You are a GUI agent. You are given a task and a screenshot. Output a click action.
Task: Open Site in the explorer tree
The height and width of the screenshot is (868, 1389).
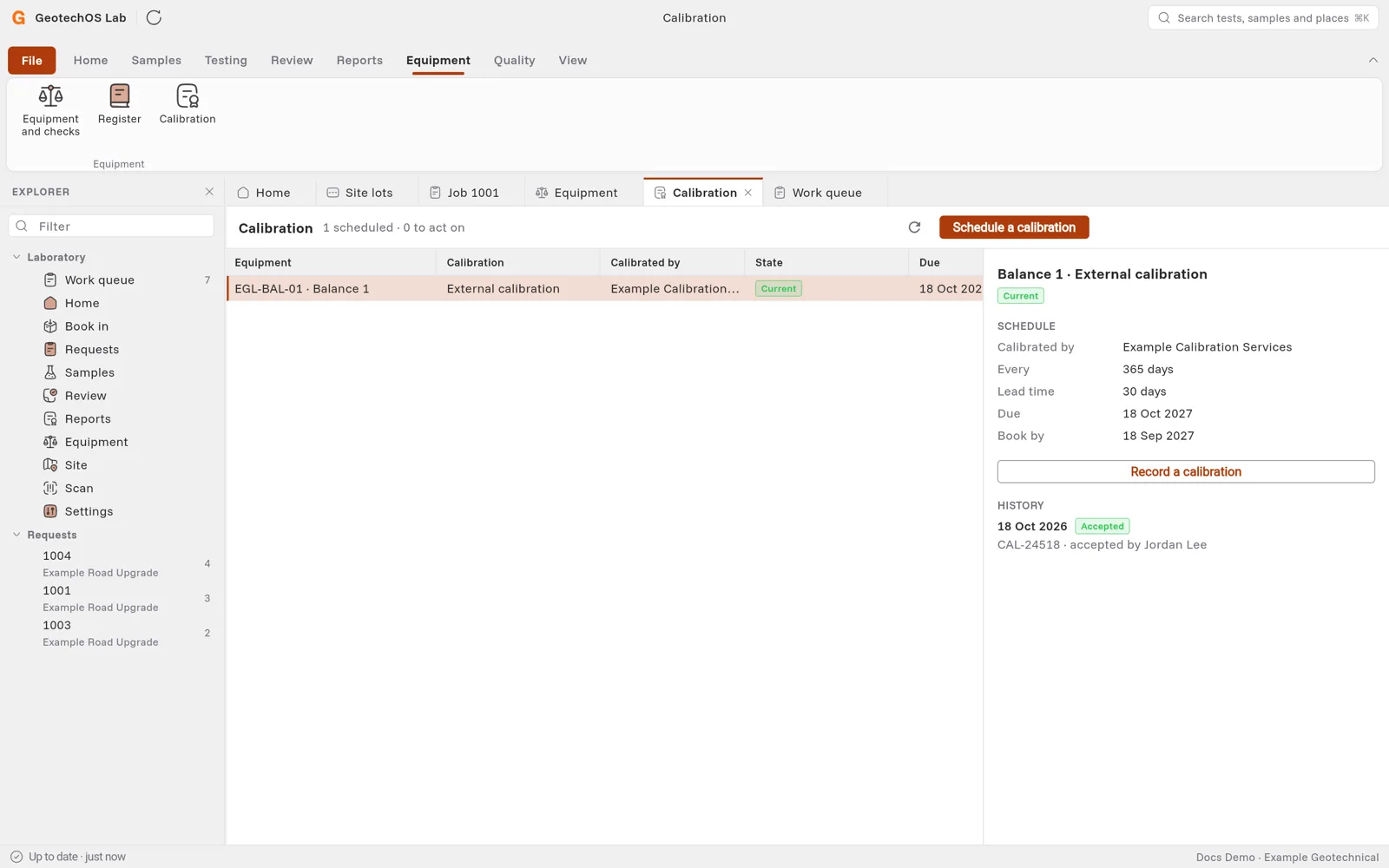(111, 465)
